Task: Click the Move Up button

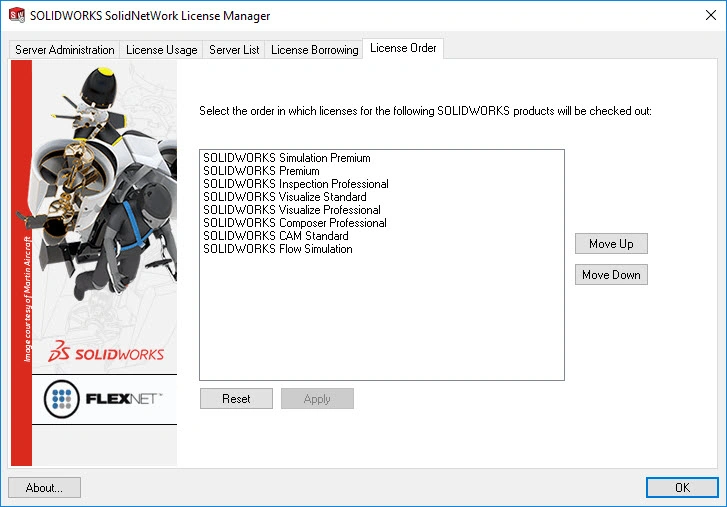Action: [x=611, y=244]
